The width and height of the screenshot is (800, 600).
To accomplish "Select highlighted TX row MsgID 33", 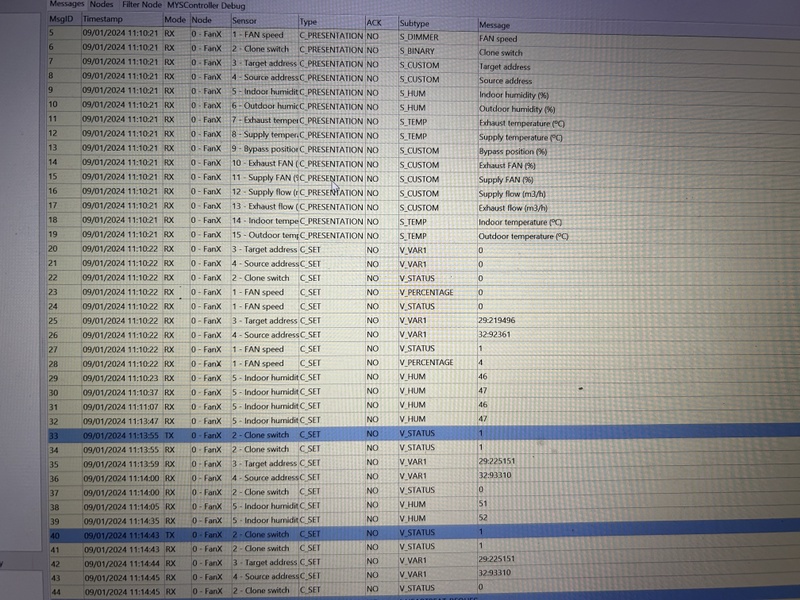I will (423, 435).
